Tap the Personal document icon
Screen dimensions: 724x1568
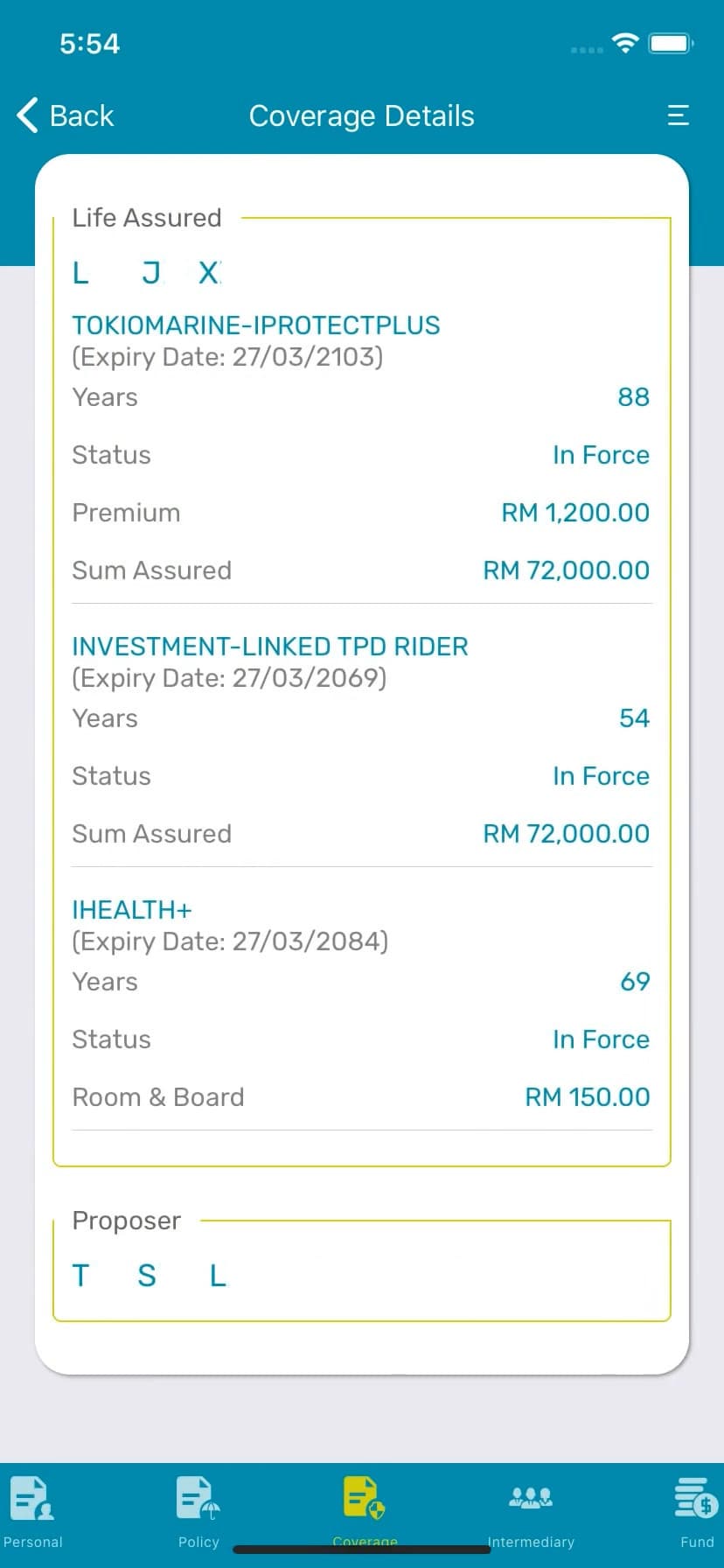click(31, 1497)
